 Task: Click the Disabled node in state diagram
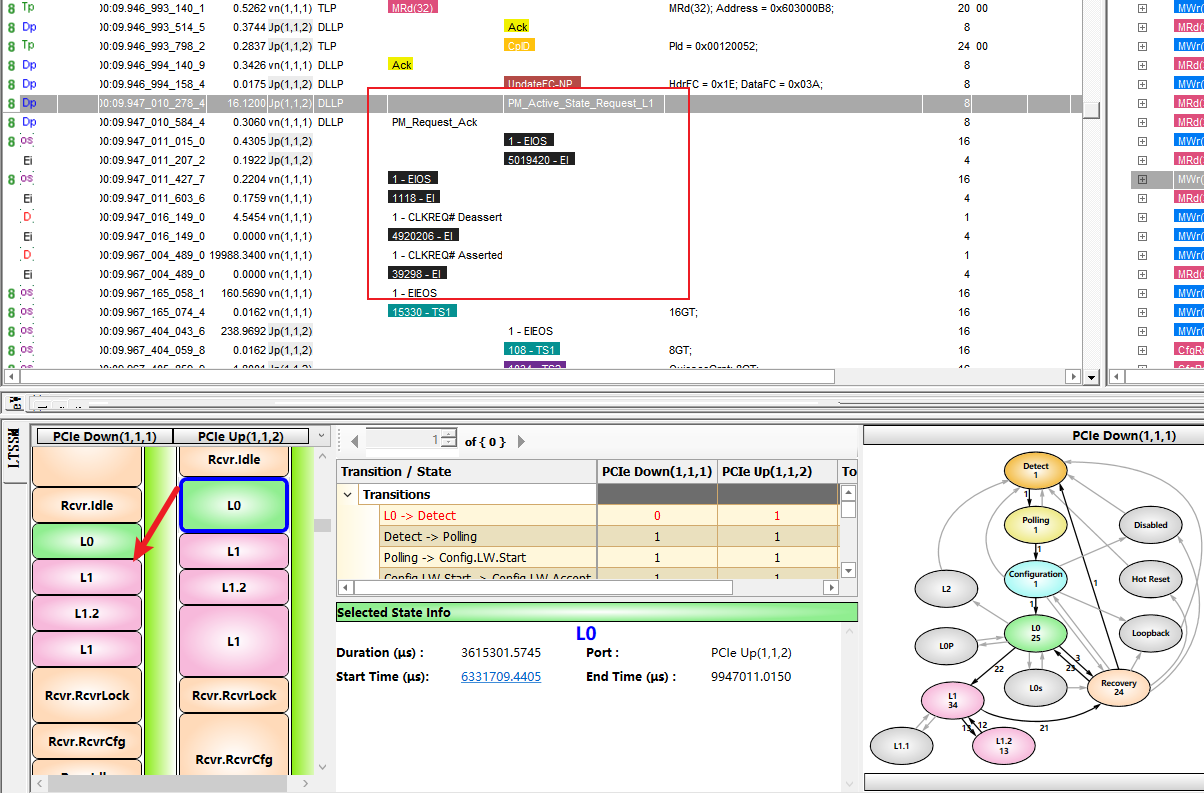click(1150, 525)
